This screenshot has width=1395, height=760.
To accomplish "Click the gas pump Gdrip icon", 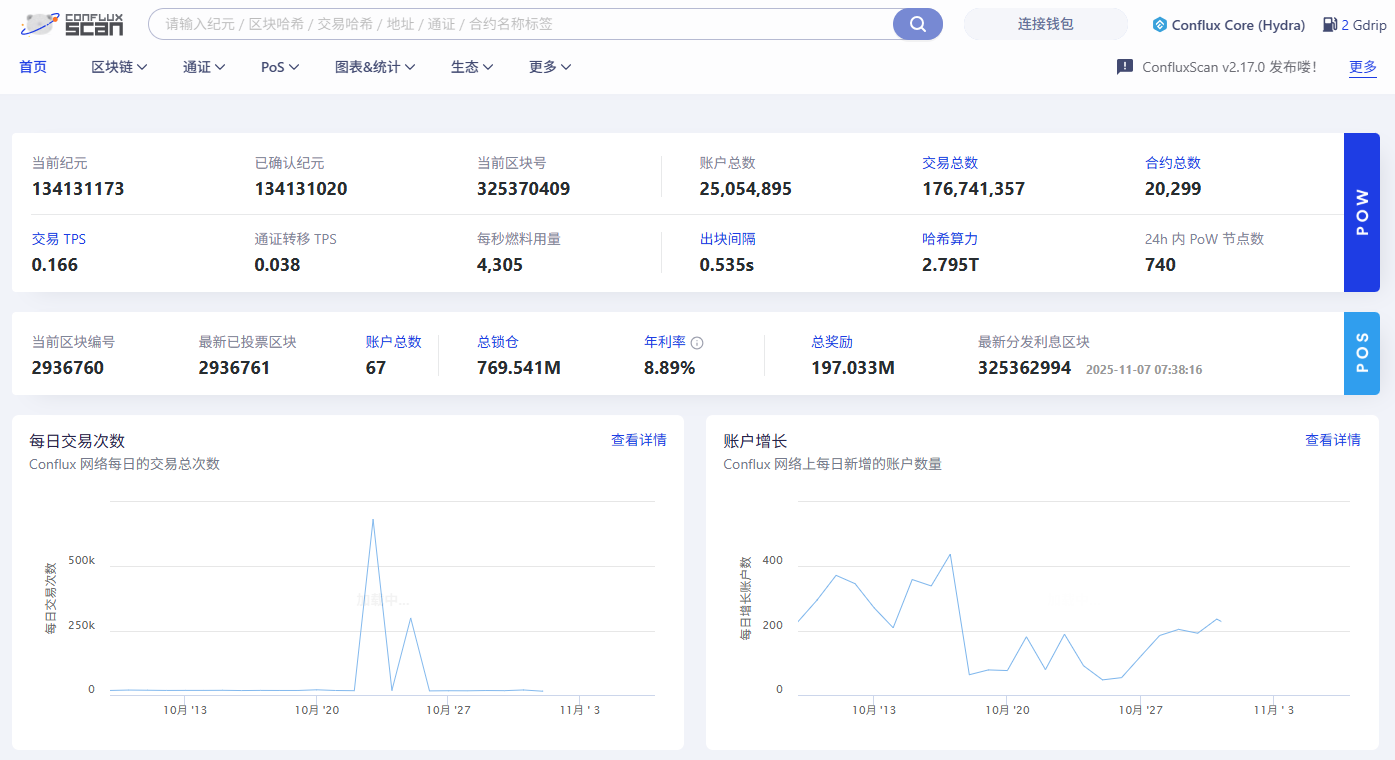I will click(1330, 24).
